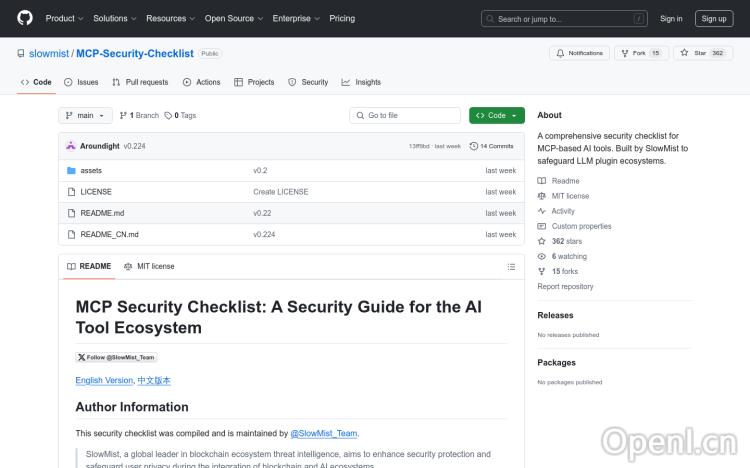The image size is (750, 468).
Task: Click the Sign up button
Action: point(714,18)
